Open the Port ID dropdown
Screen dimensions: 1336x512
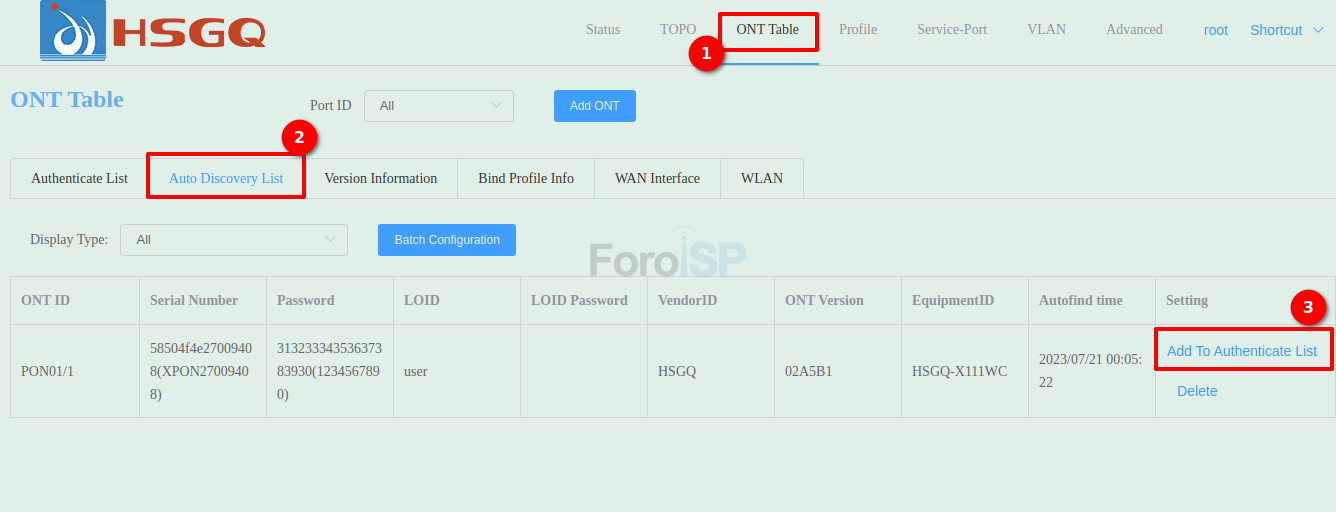coord(438,106)
